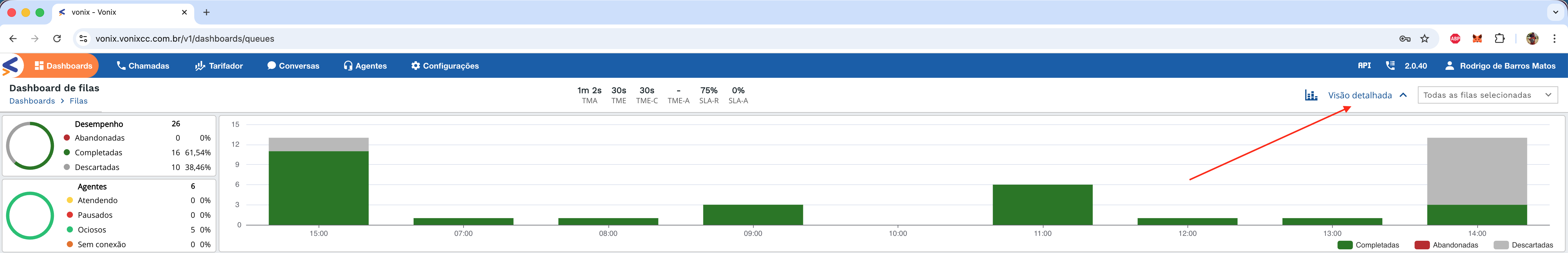Open the Chrome three-dot menu
Screen dimensions: 1568x253
click(x=1555, y=38)
